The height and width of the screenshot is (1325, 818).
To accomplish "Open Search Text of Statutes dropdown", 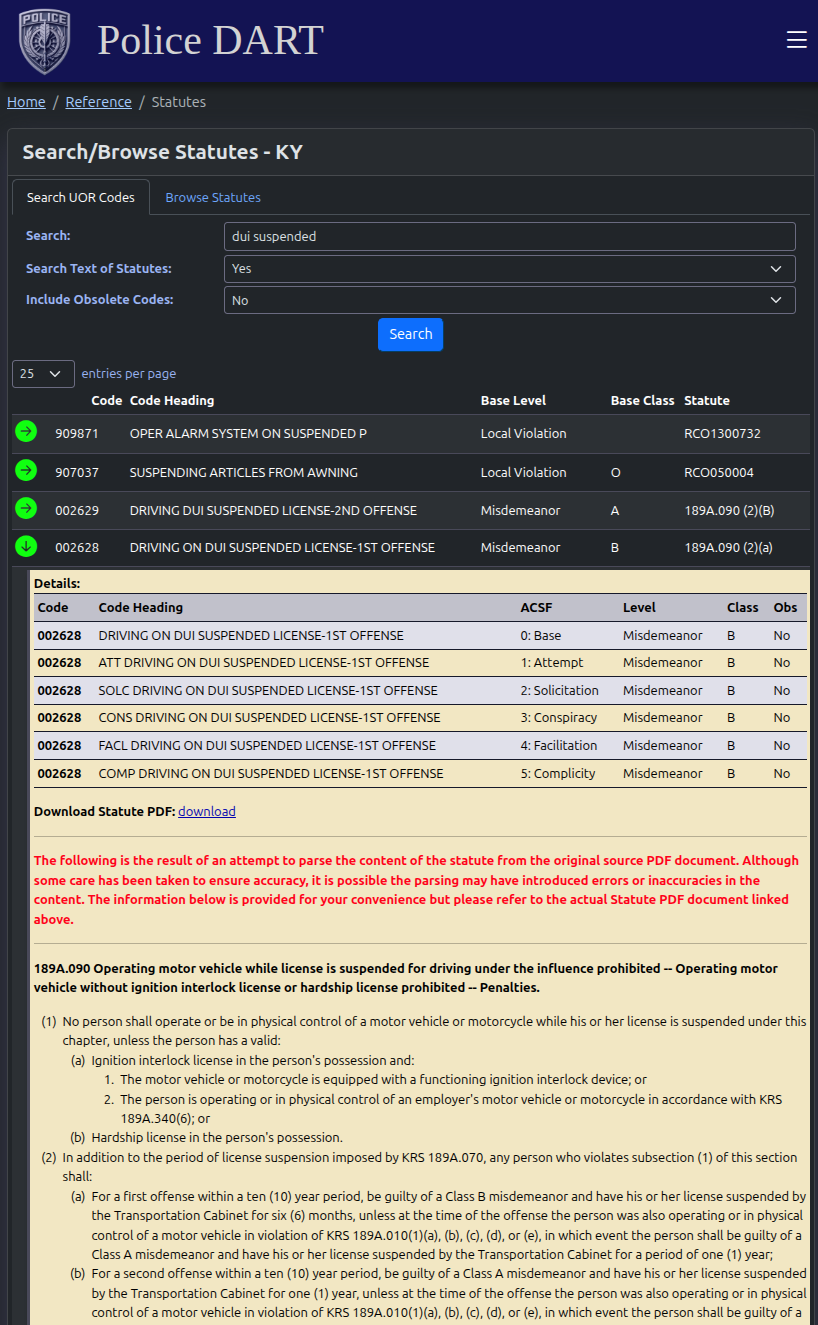I will pos(509,269).
